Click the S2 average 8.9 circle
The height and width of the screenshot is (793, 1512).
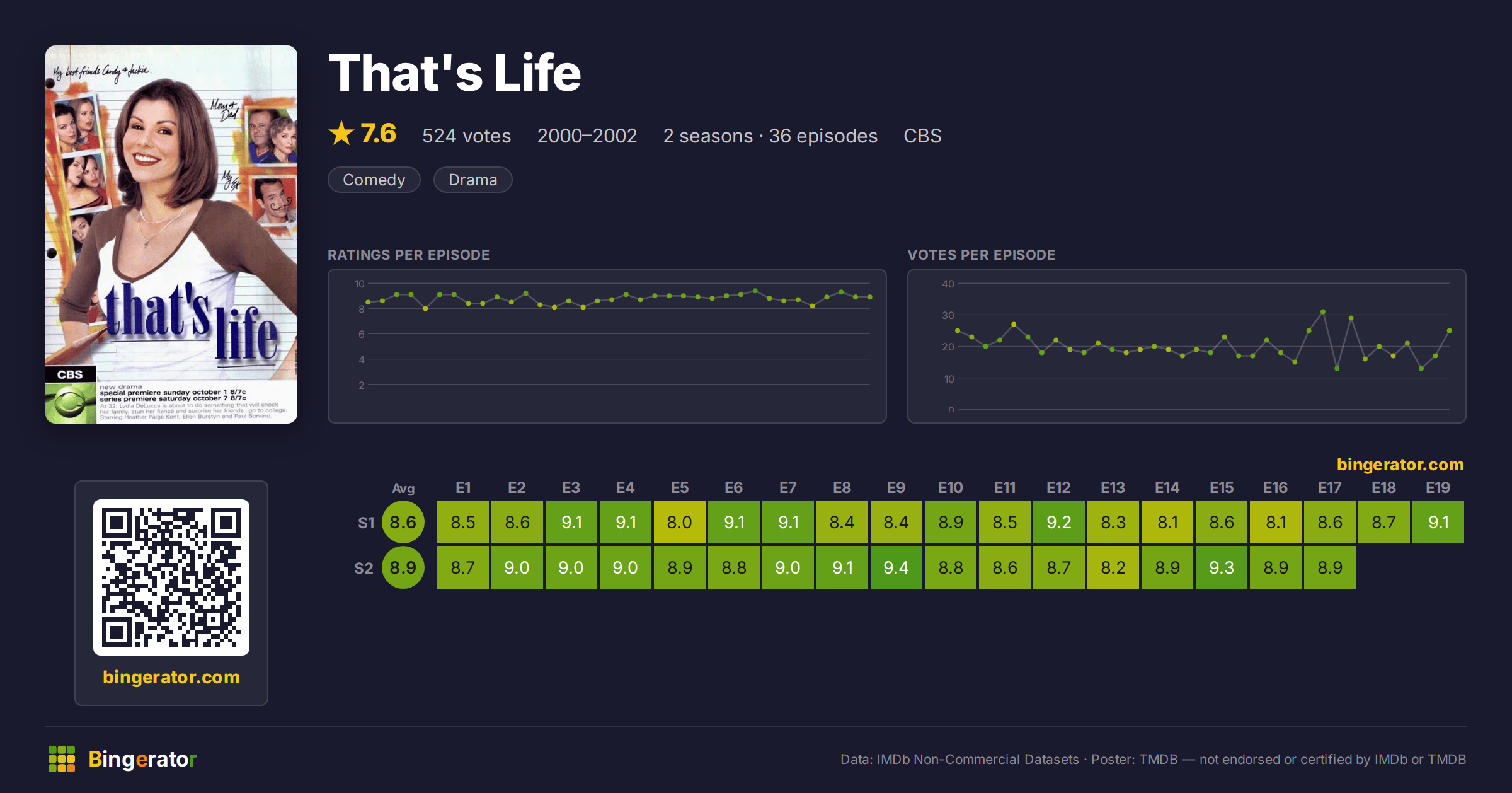403,567
